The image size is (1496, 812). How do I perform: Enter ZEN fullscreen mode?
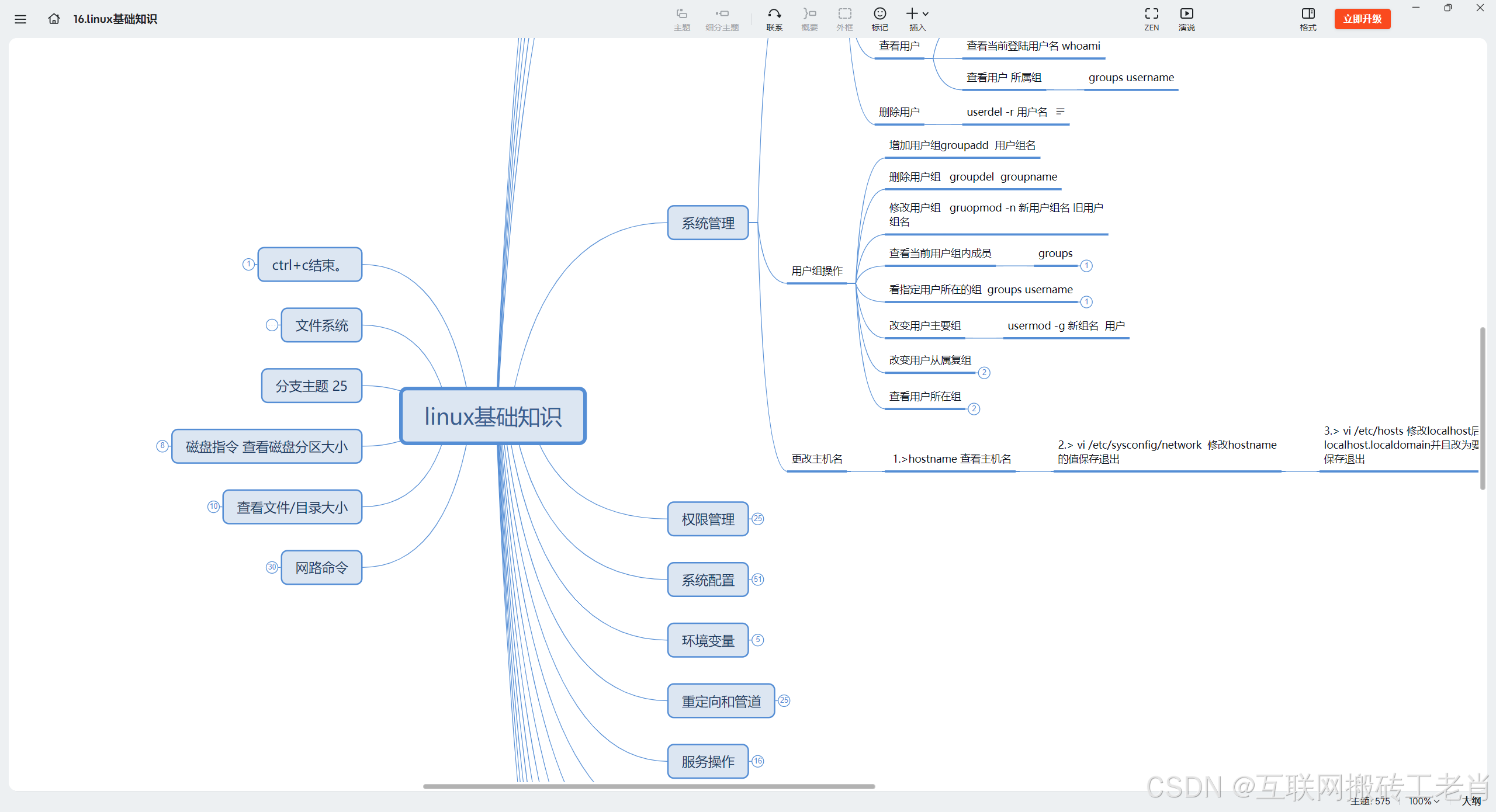(x=1151, y=19)
